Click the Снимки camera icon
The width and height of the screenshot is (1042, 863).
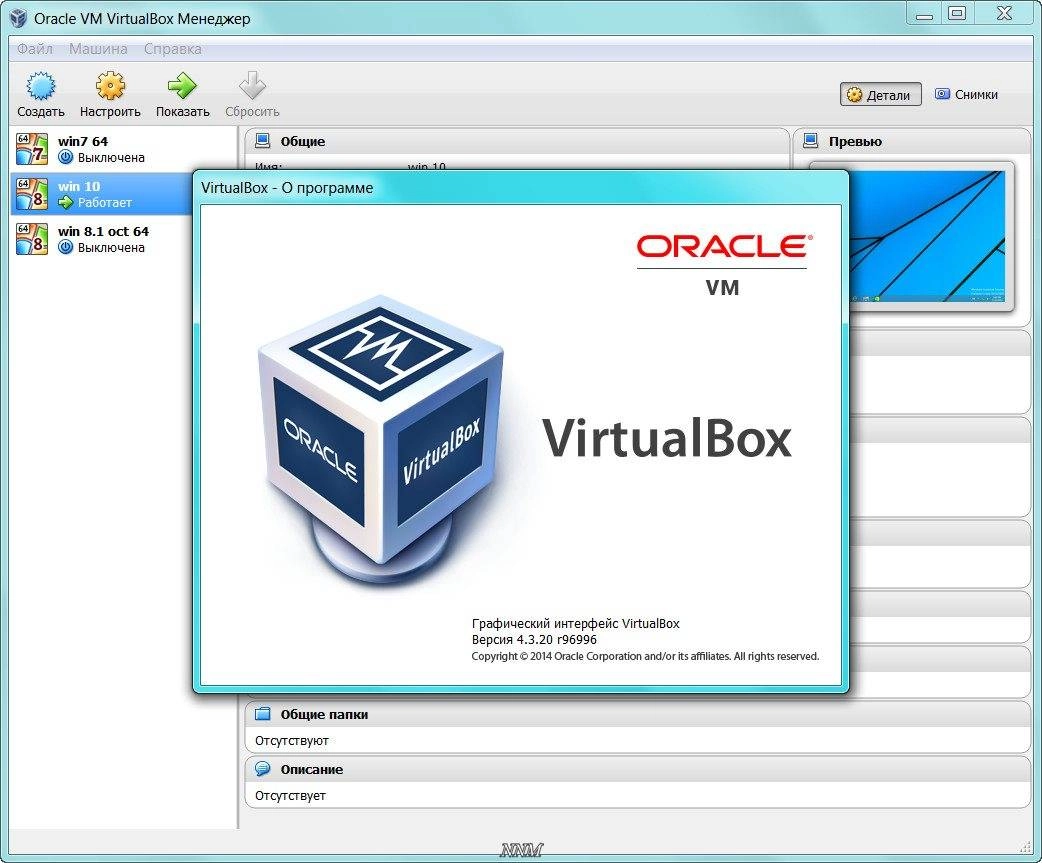942,94
